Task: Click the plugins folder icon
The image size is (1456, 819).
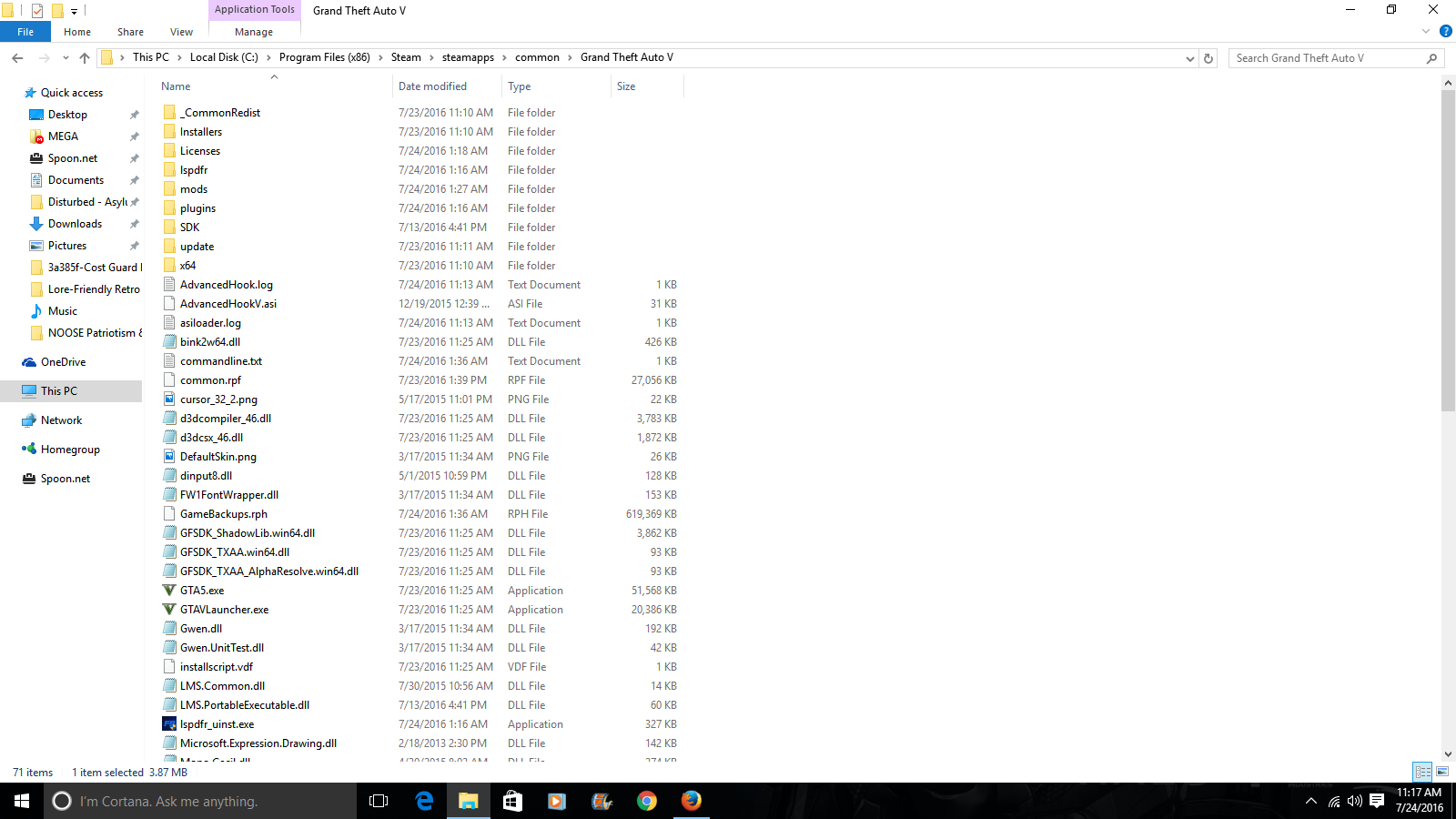Action: click(x=169, y=208)
